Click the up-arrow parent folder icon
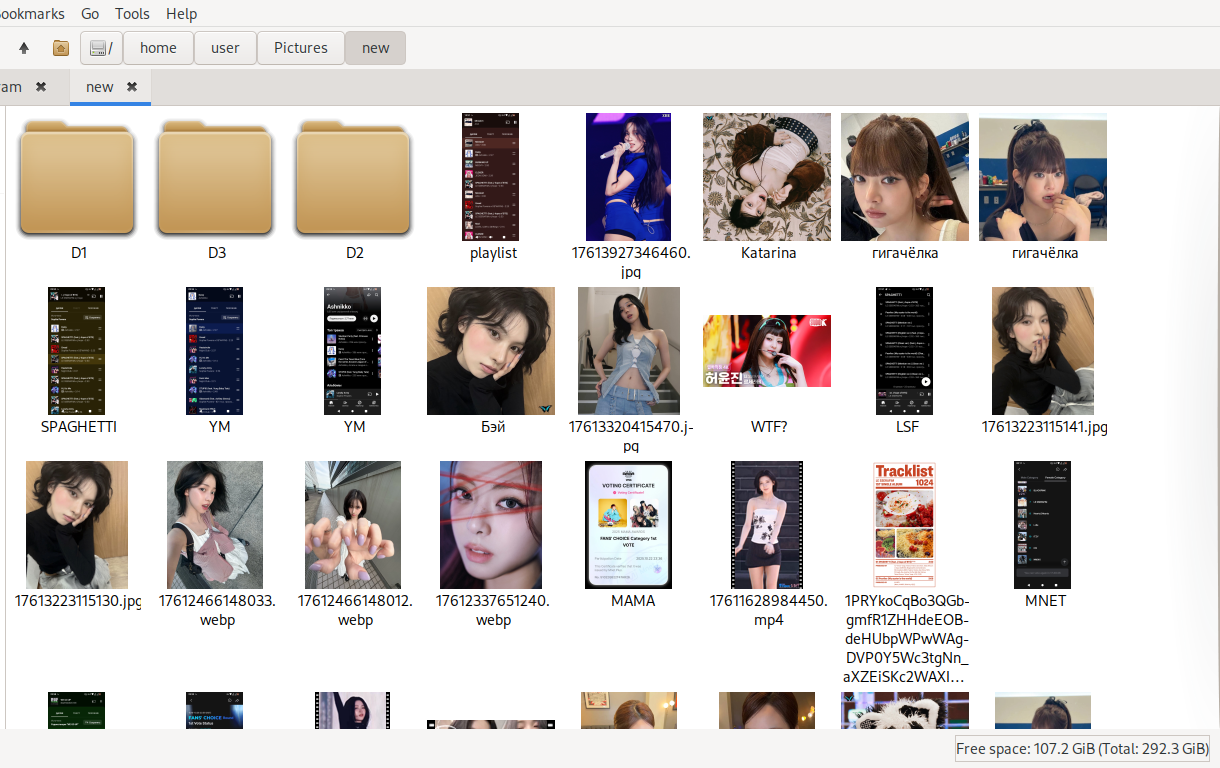This screenshot has width=1220, height=768. click(x=24, y=48)
